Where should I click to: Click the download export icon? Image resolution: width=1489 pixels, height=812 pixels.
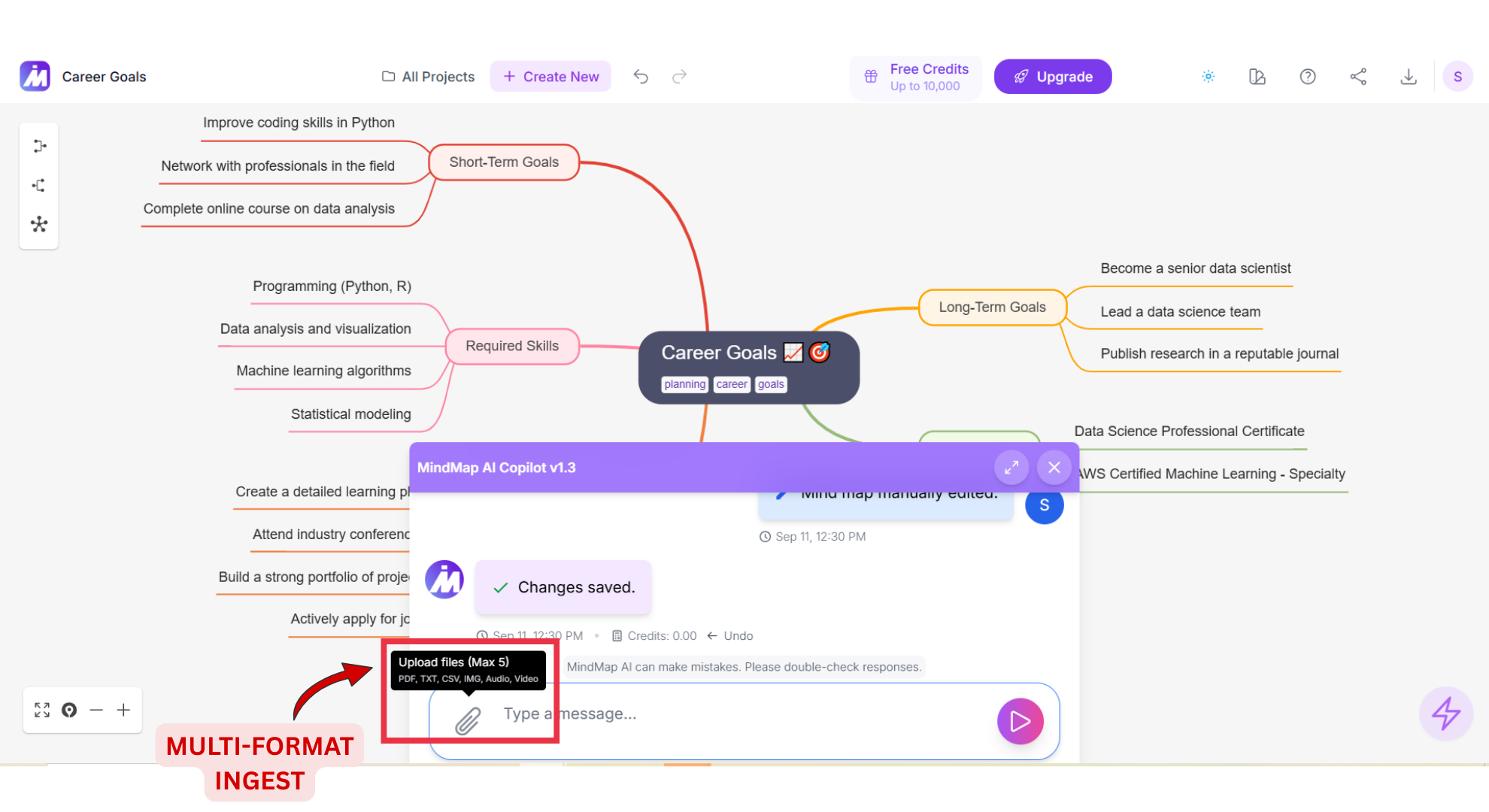[1408, 77]
